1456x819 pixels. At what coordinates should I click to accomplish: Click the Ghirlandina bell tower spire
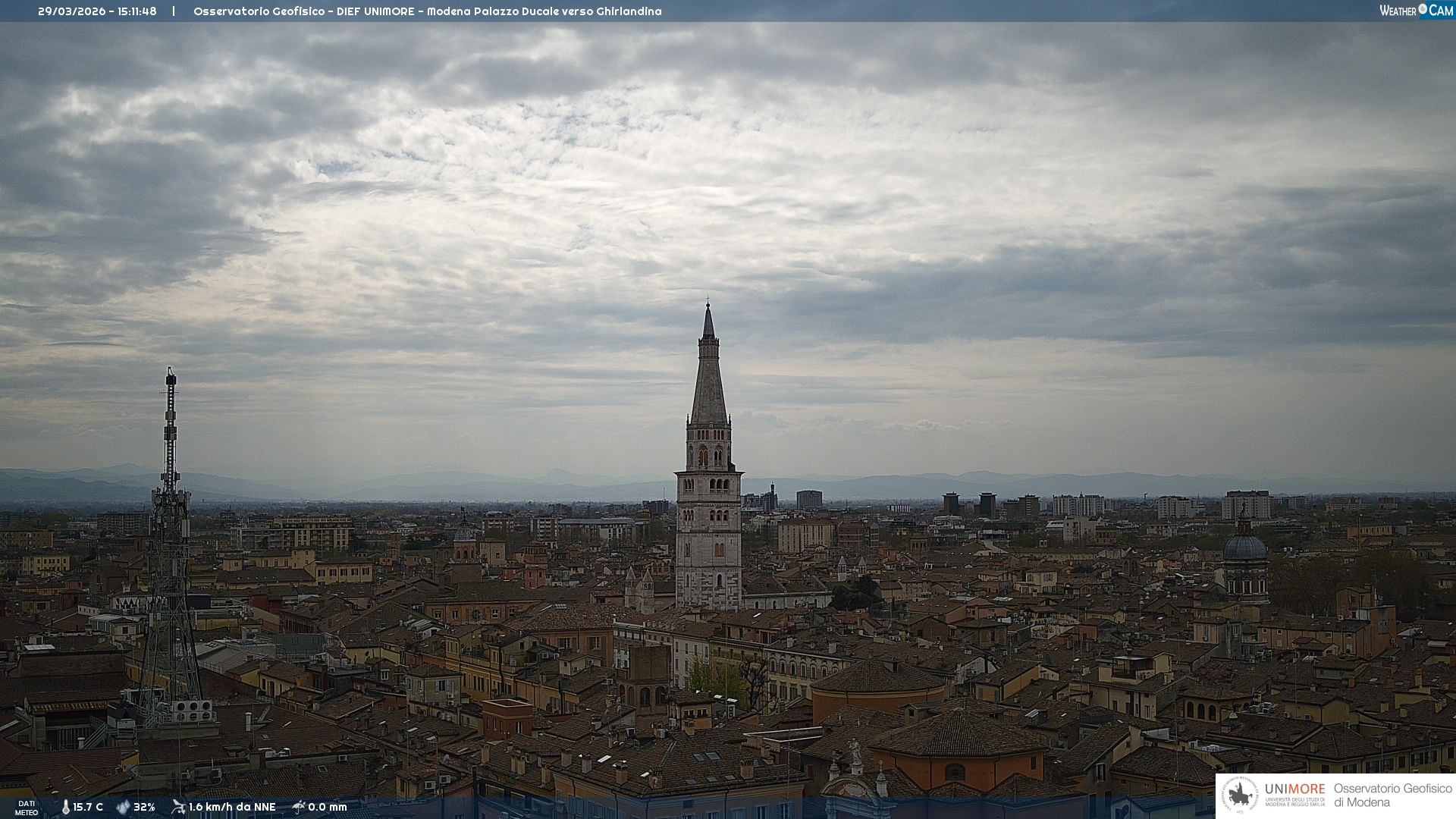(709, 379)
